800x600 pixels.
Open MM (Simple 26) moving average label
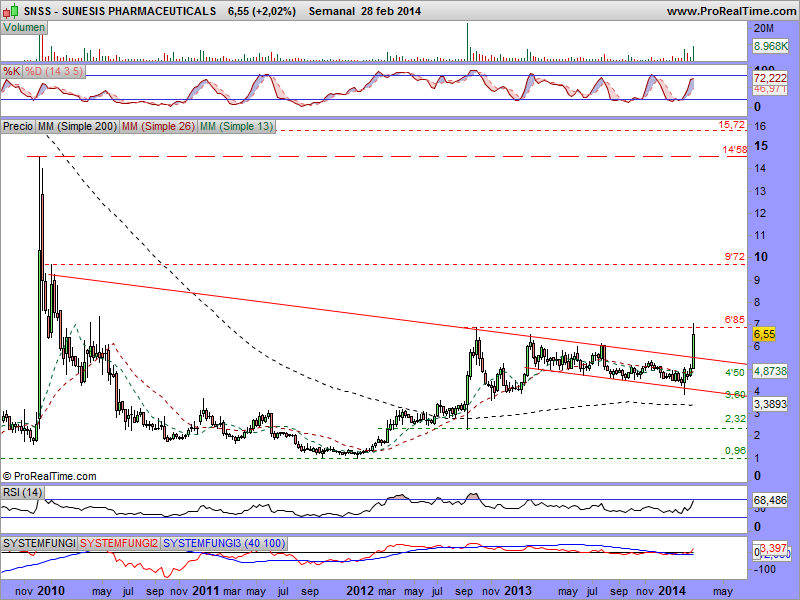158,126
